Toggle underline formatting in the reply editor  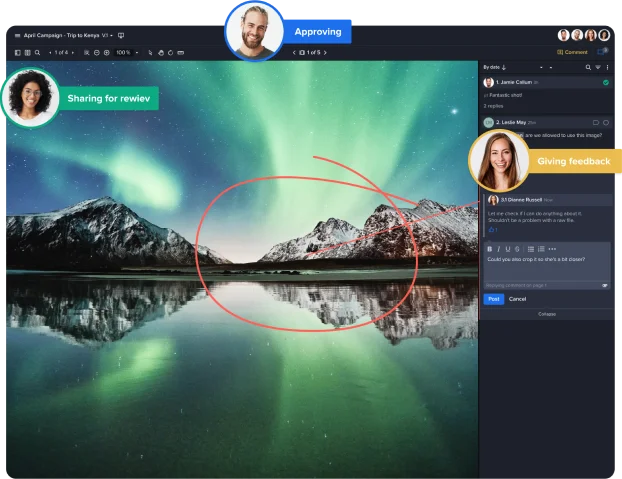pos(507,249)
